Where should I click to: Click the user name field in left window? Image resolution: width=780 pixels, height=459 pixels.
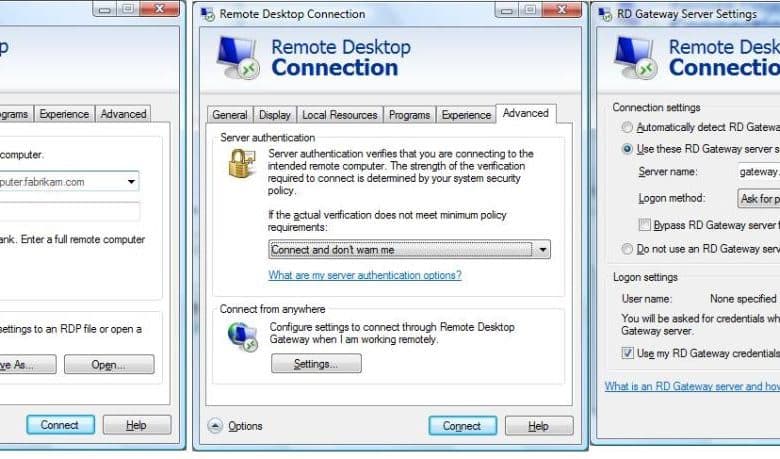70,211
